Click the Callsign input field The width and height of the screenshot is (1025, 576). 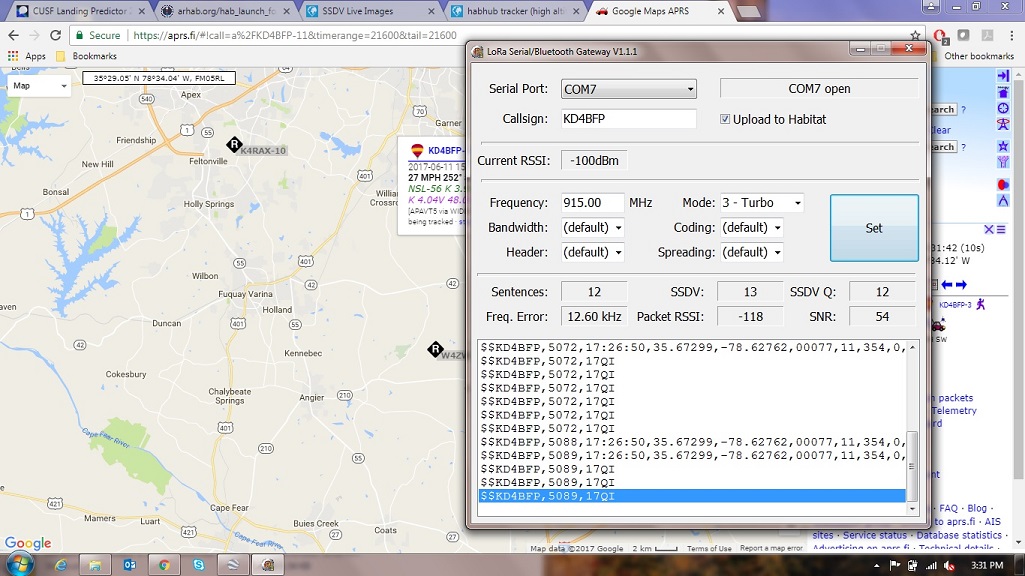tap(627, 119)
